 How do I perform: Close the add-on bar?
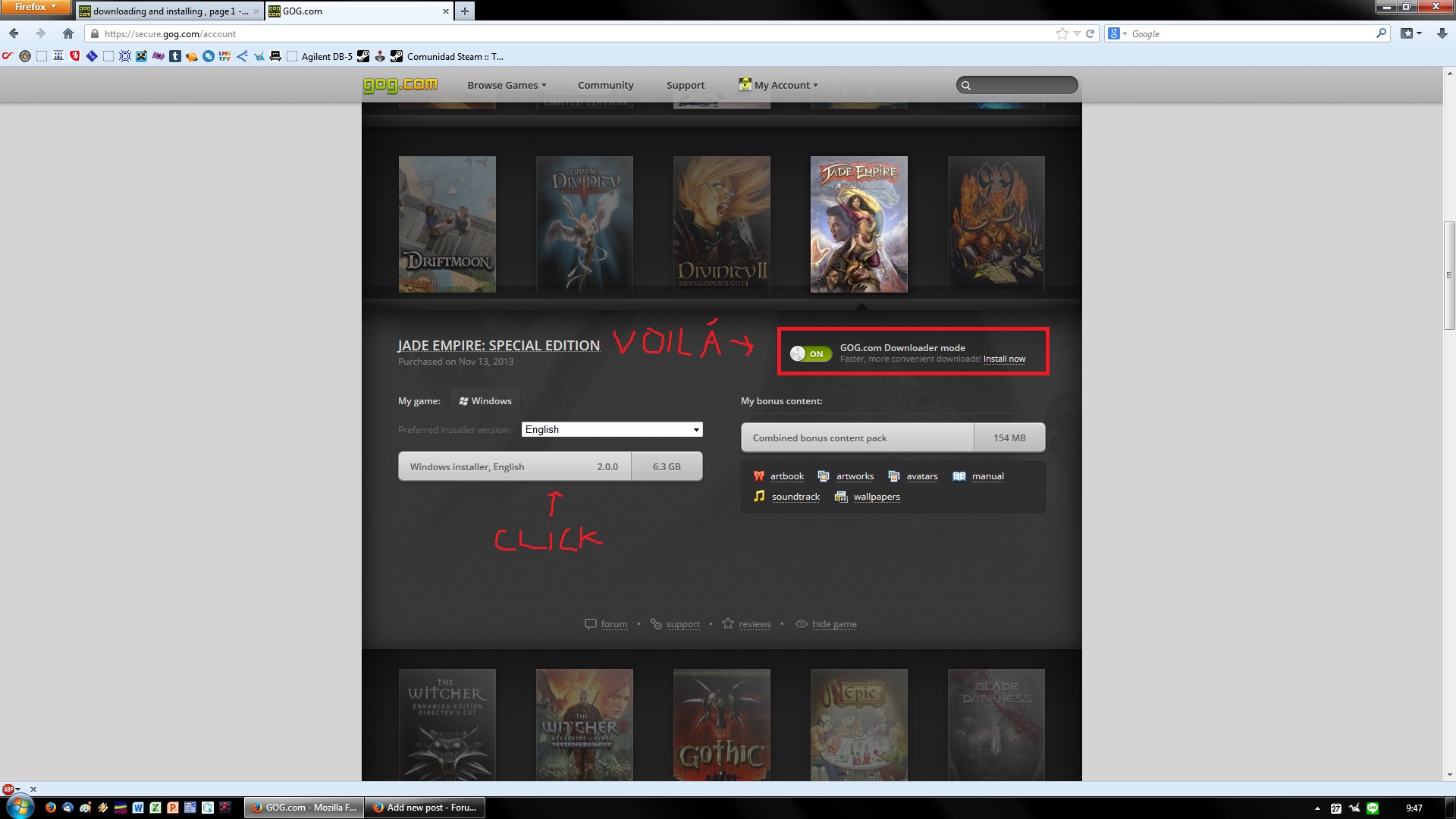pos(33,789)
